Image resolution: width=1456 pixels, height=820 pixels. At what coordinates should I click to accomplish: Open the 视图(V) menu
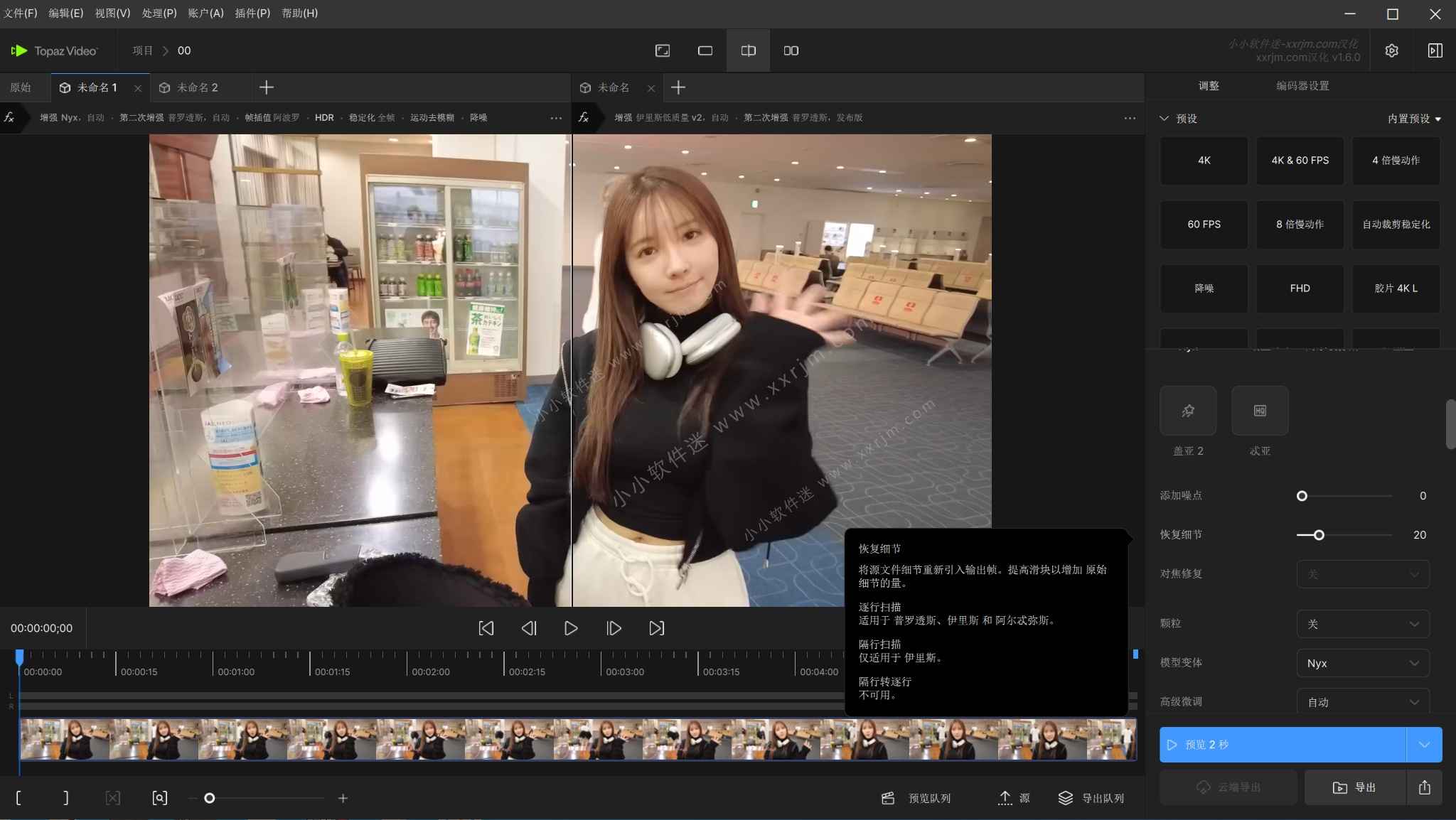113,14
